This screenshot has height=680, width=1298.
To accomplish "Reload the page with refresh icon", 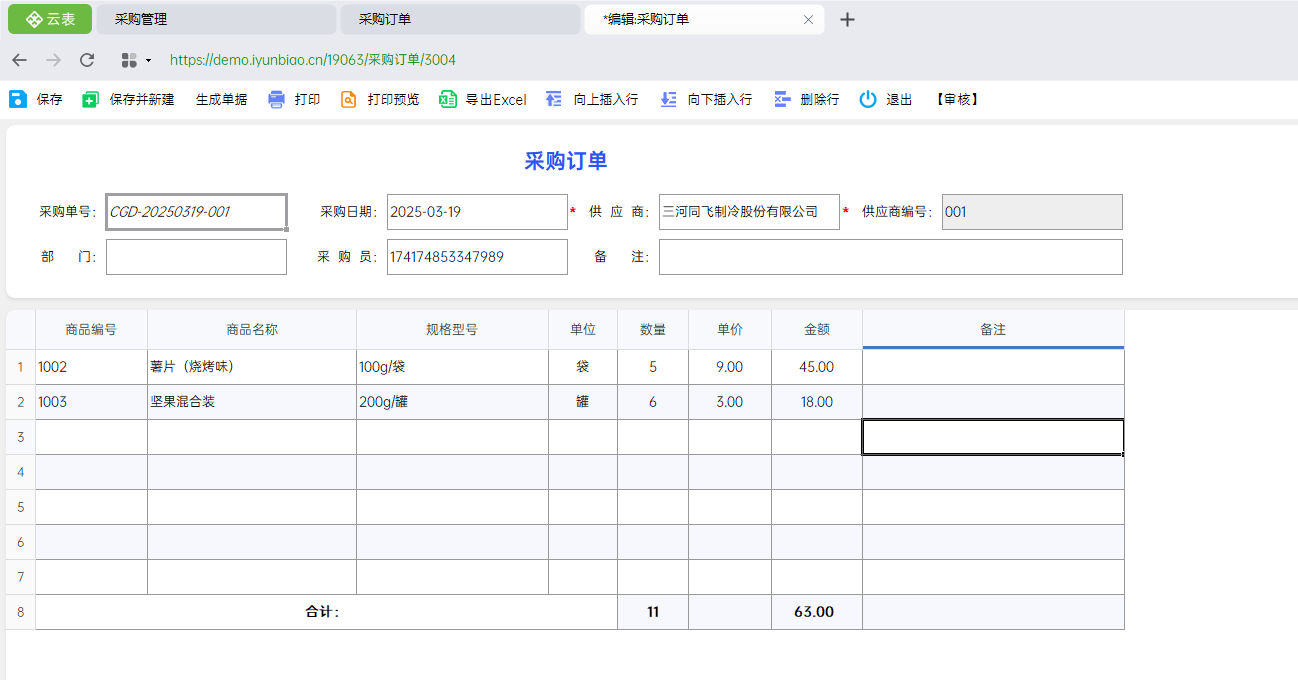I will (x=87, y=60).
